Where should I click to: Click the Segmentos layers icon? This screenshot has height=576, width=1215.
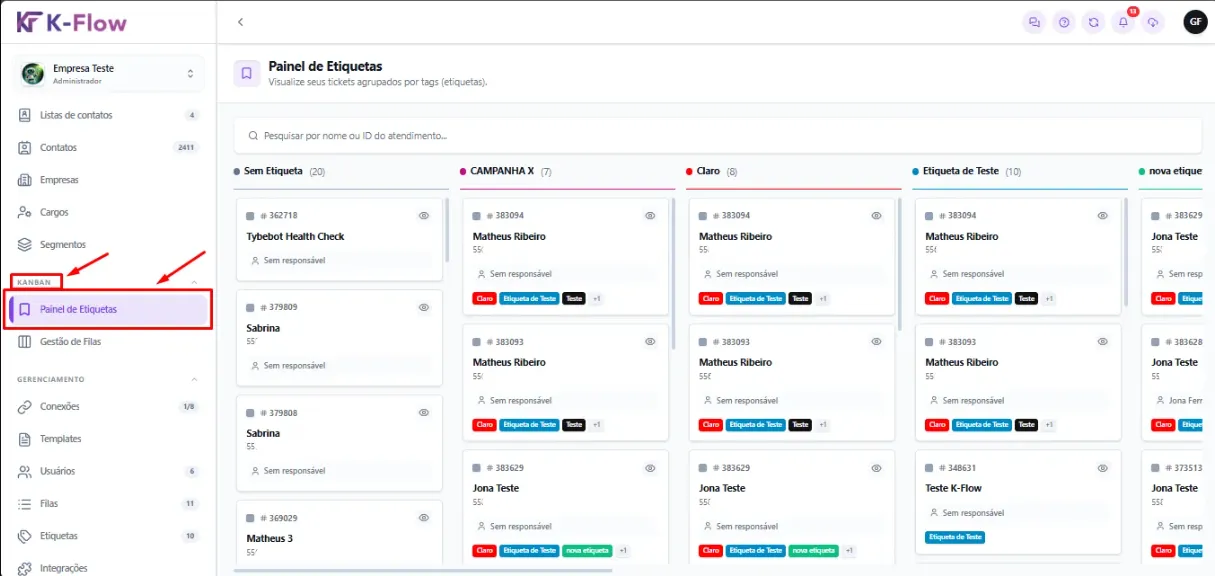click(x=25, y=245)
